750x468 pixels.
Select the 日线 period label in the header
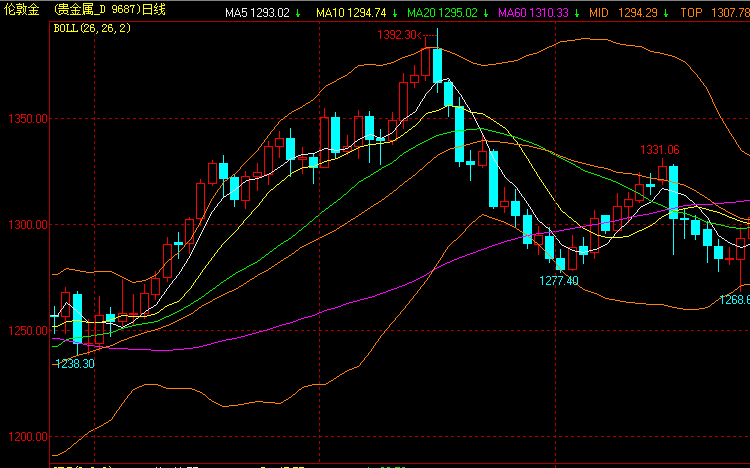pyautogui.click(x=154, y=10)
